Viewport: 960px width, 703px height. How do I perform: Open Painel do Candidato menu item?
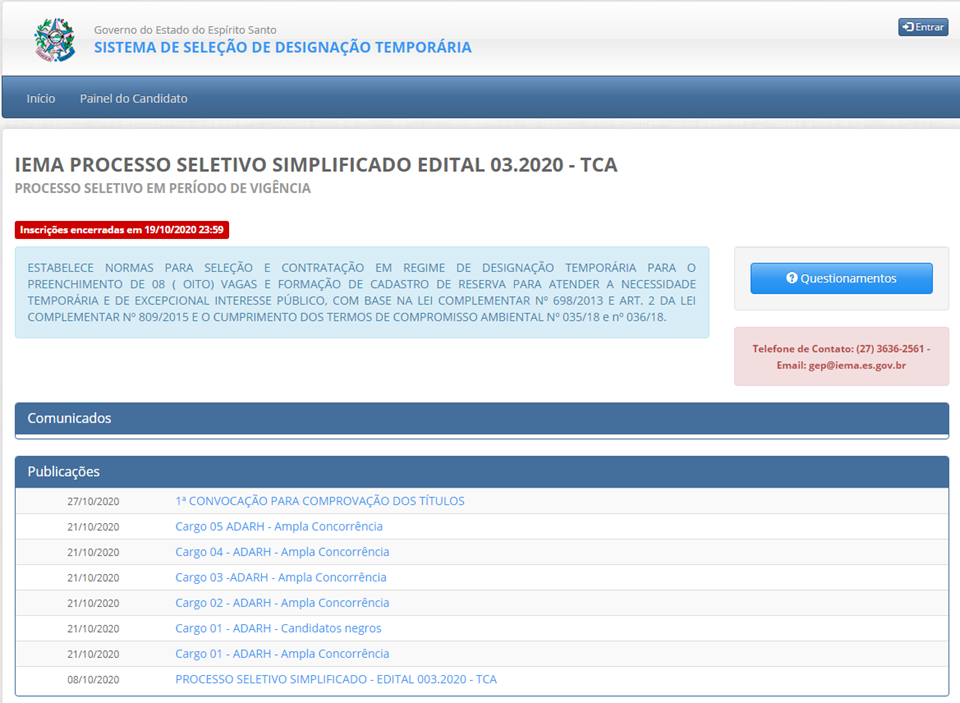pos(133,98)
